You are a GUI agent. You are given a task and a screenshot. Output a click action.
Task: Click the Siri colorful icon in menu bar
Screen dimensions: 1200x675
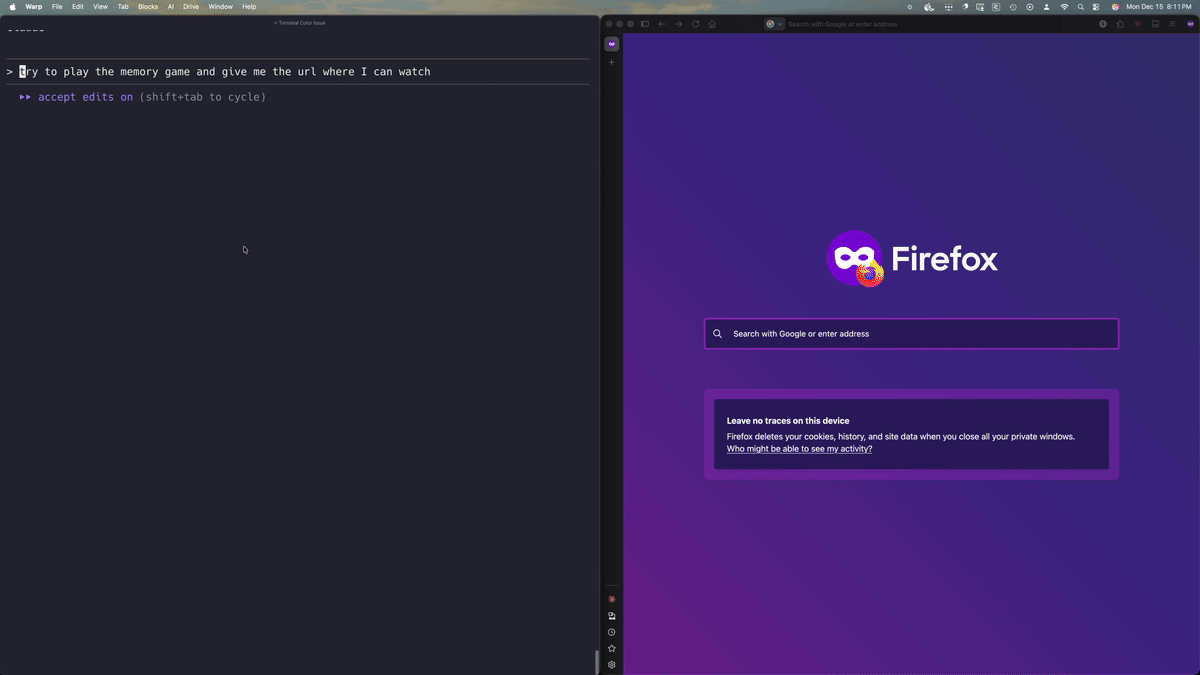1115,7
